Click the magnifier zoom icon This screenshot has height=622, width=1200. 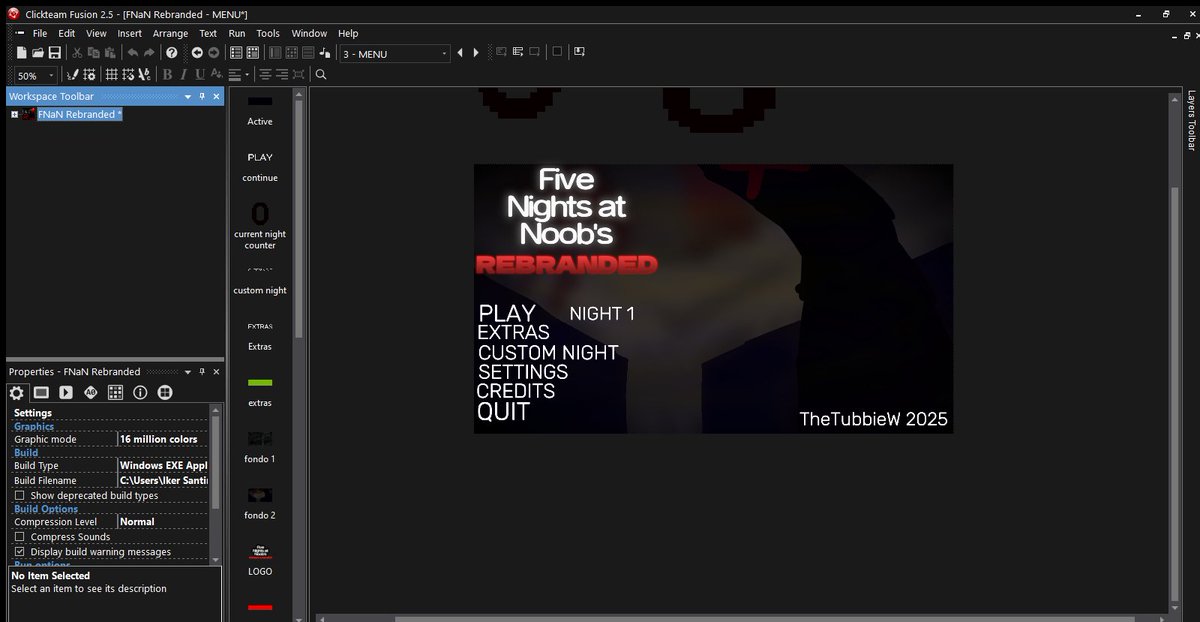(x=321, y=75)
